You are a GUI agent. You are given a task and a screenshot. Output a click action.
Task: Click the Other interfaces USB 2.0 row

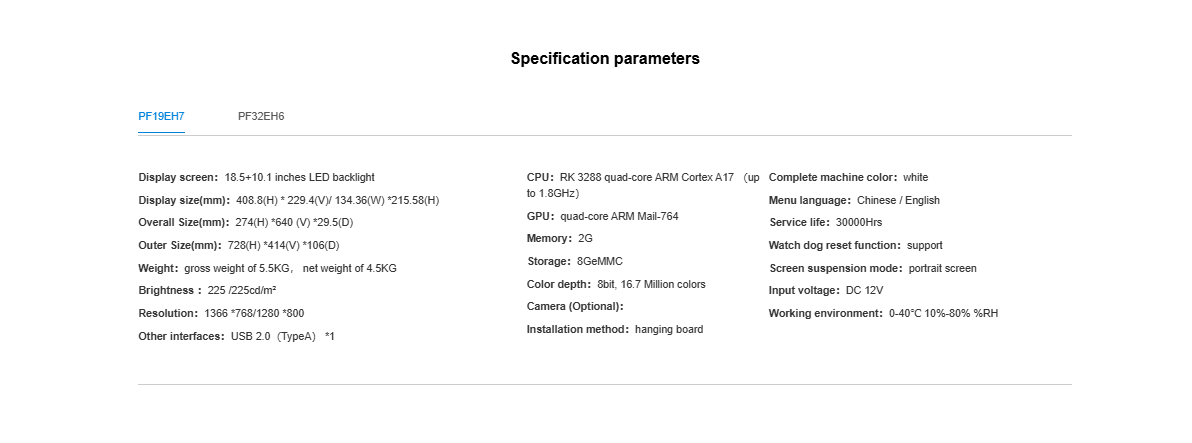(x=236, y=336)
